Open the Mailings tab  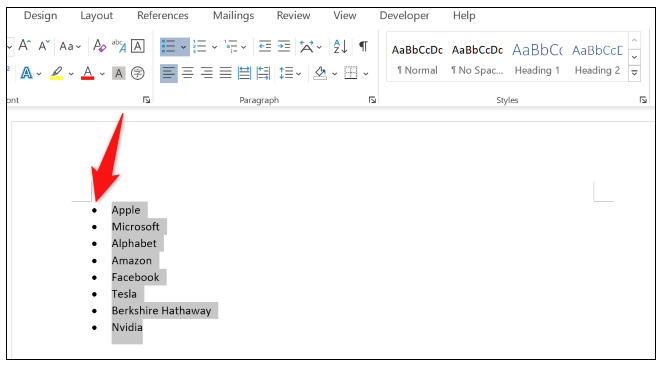pyautogui.click(x=234, y=16)
